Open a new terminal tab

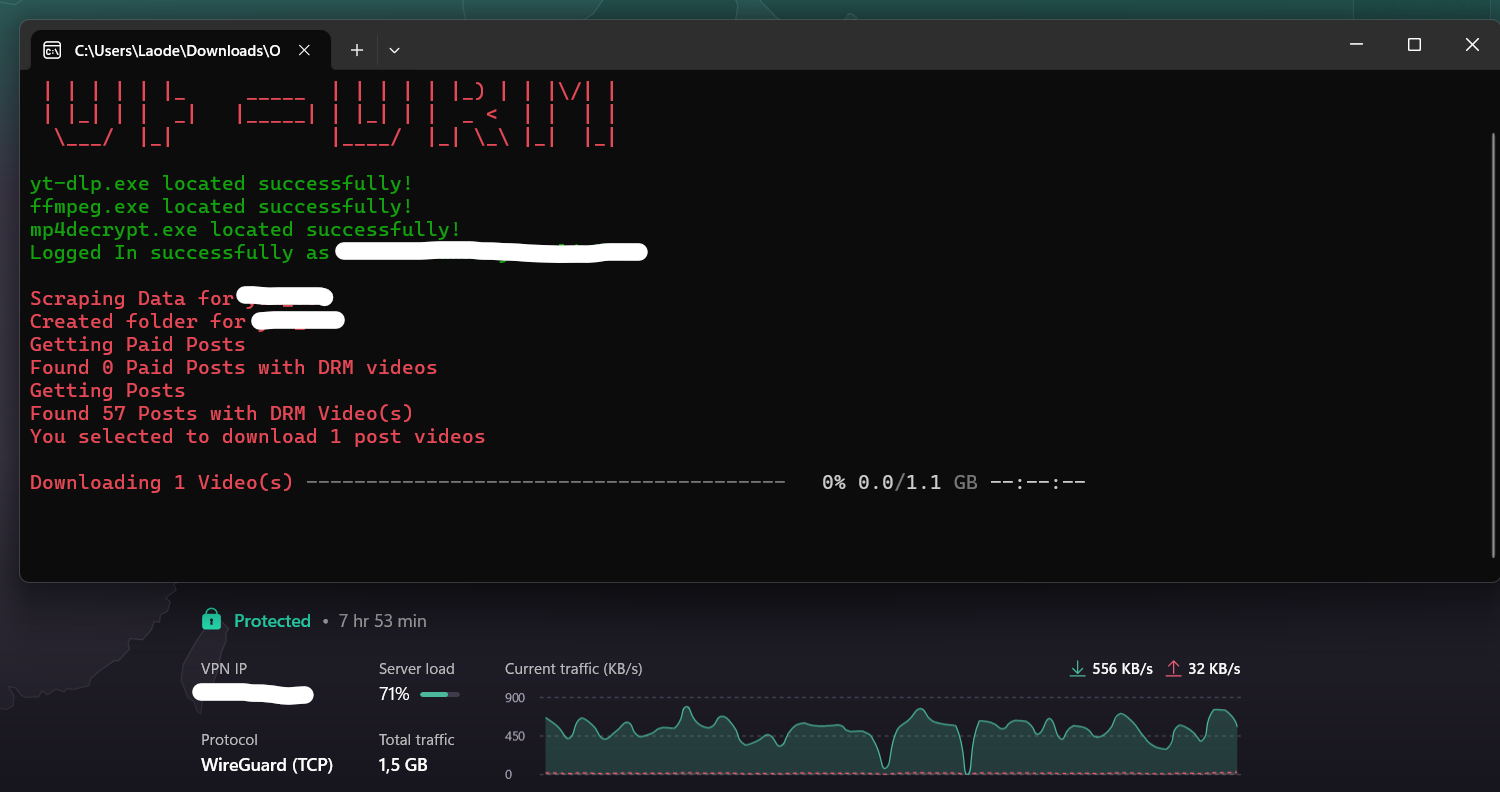pyautogui.click(x=357, y=50)
